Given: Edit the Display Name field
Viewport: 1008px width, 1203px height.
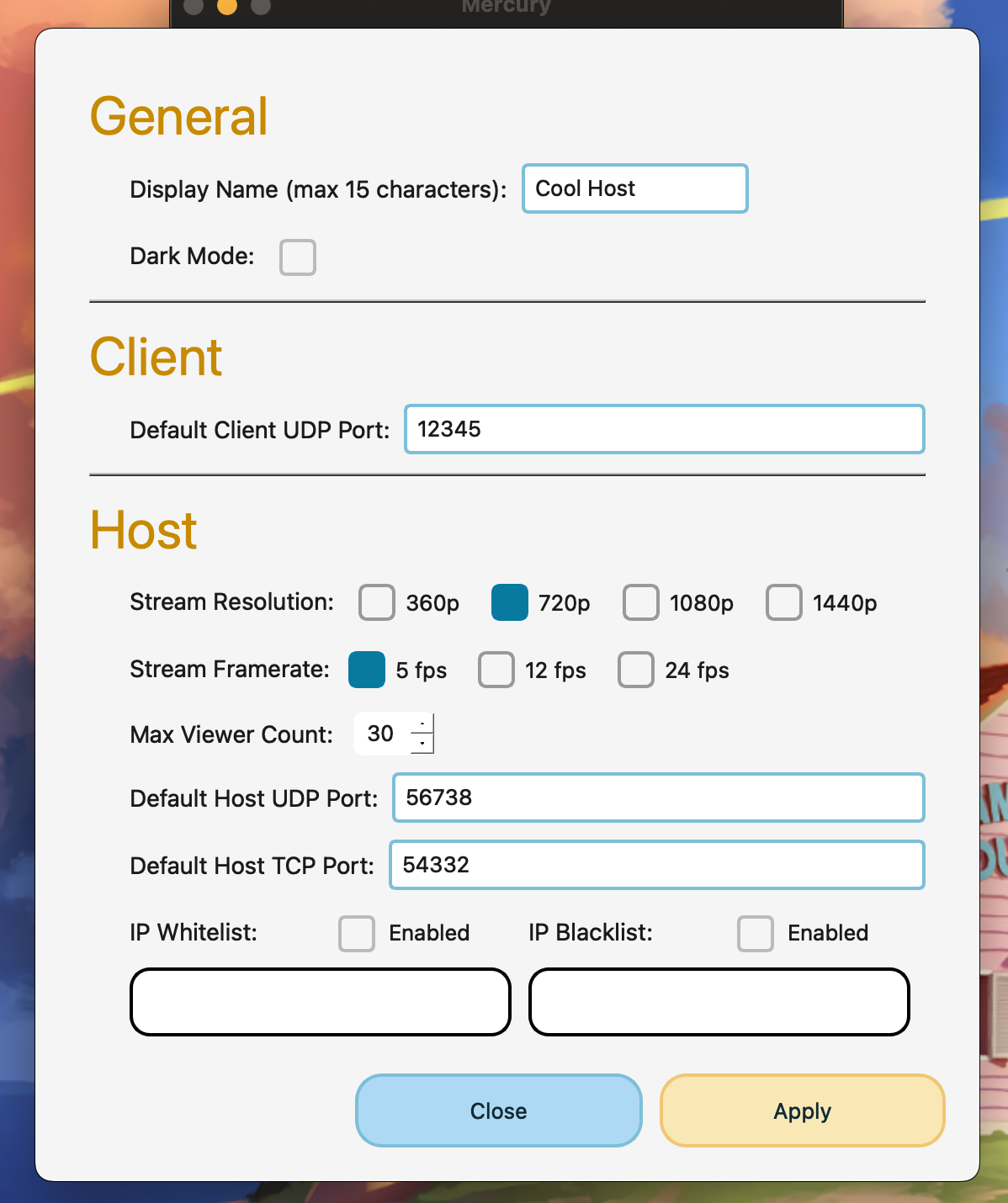Looking at the screenshot, I should pos(634,188).
